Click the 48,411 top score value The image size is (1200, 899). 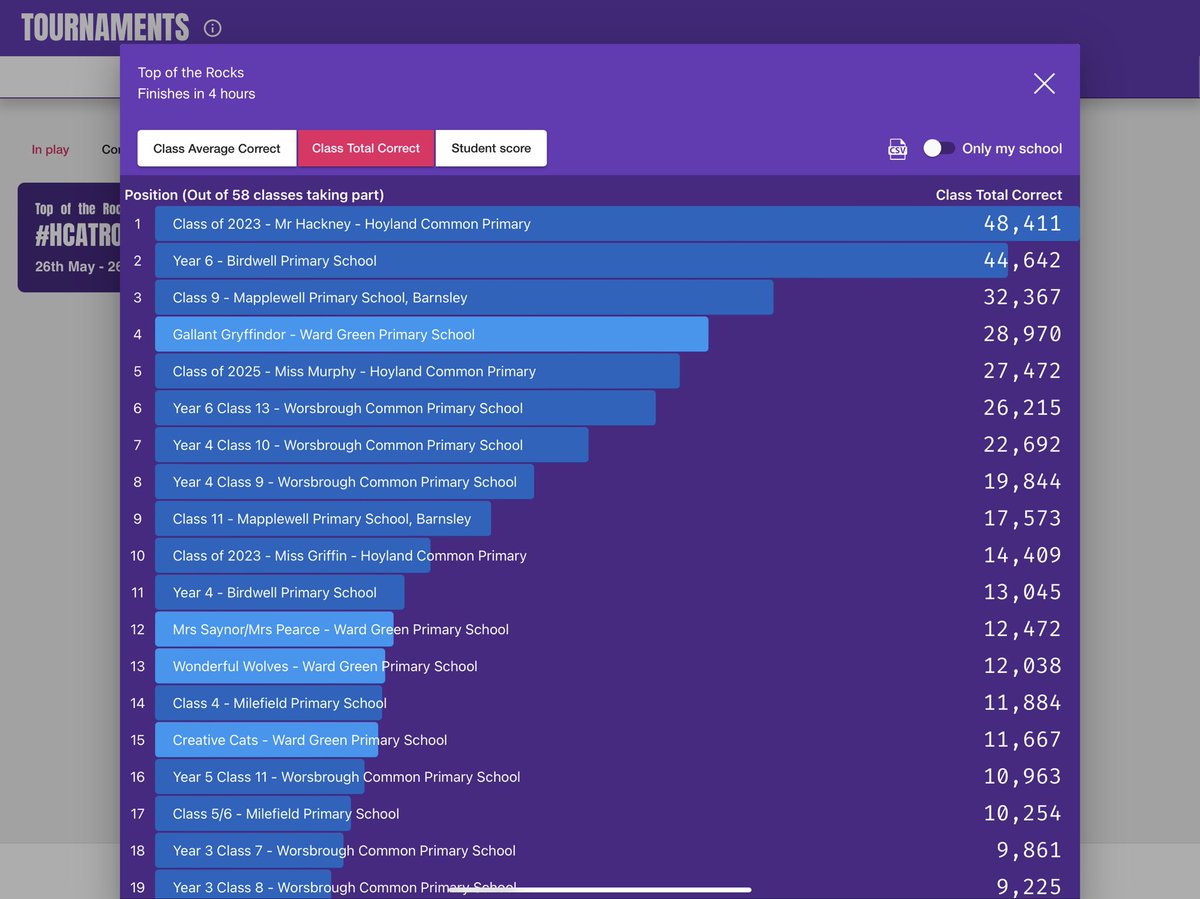[1022, 224]
